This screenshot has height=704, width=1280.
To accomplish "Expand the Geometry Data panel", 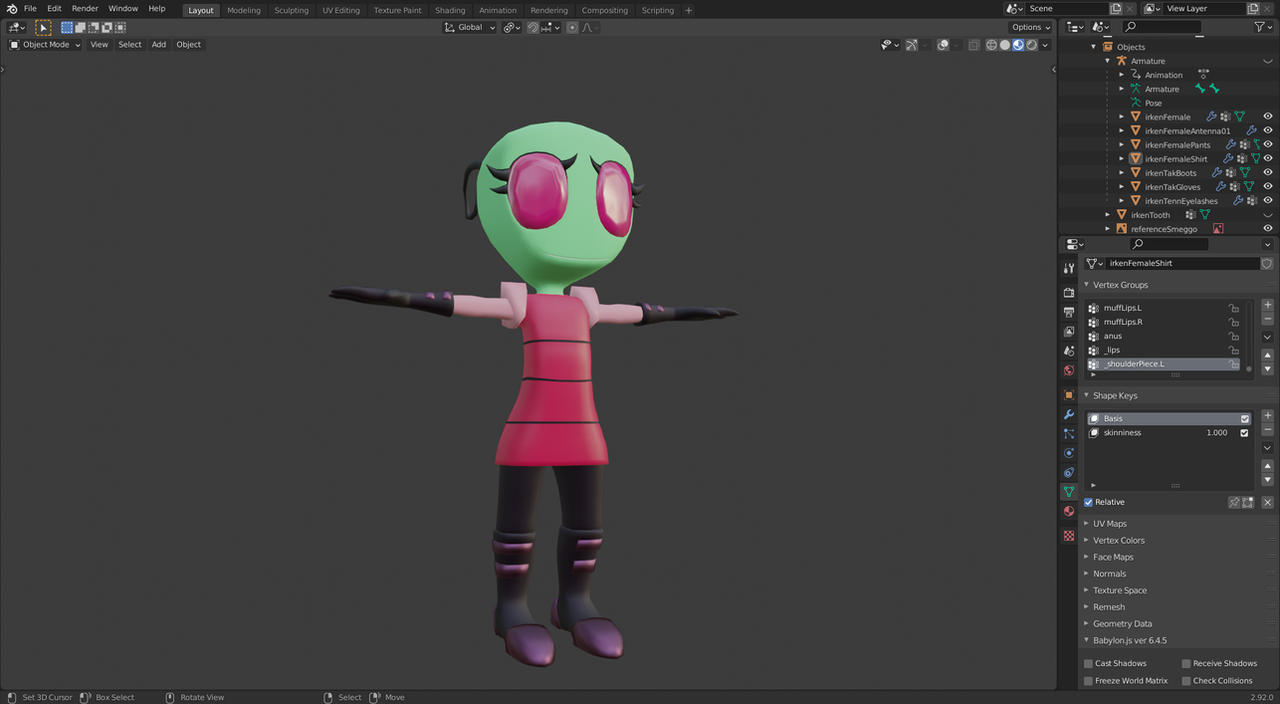I will coord(1122,624).
